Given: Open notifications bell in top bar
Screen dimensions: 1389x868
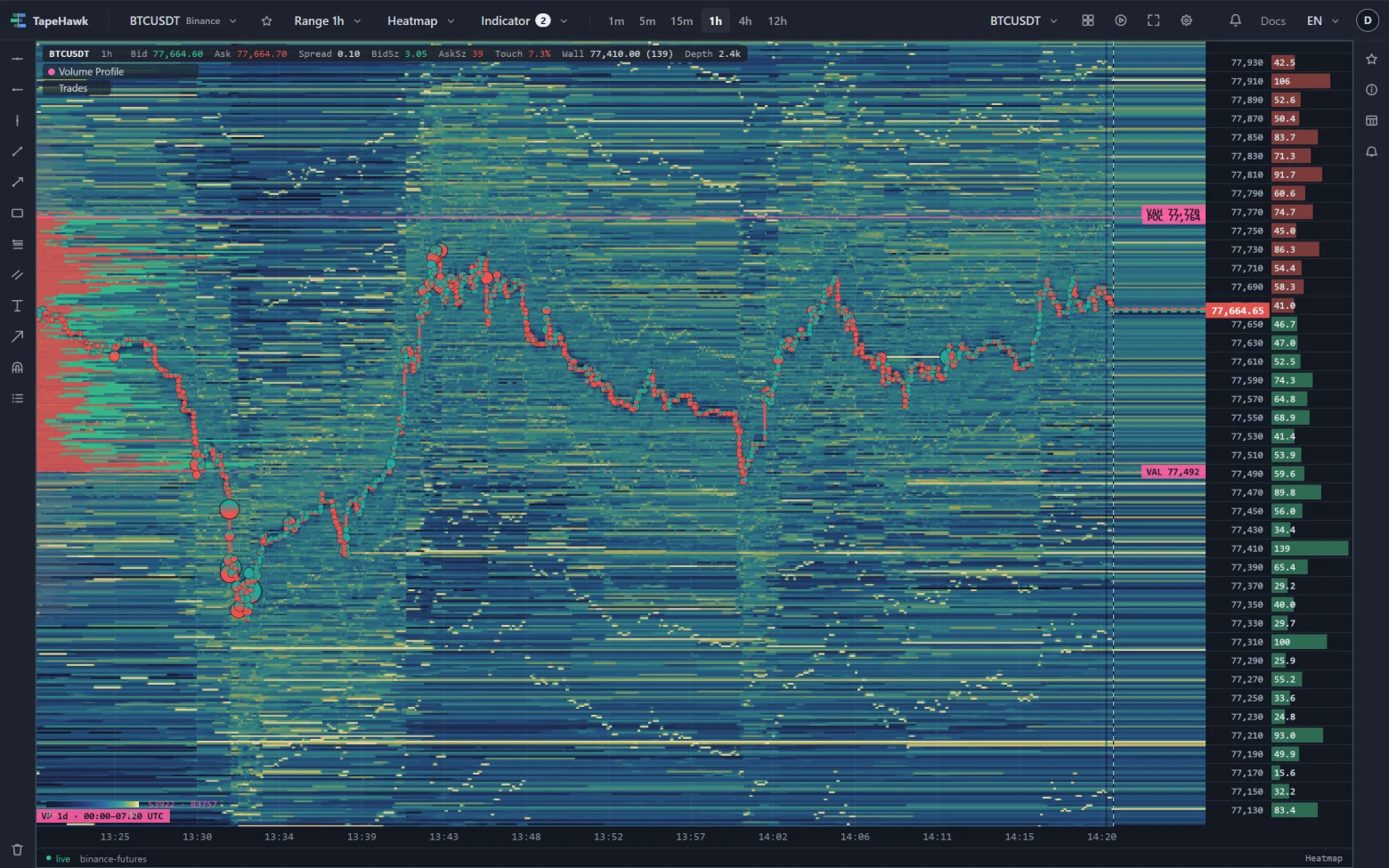Looking at the screenshot, I should [x=1235, y=20].
